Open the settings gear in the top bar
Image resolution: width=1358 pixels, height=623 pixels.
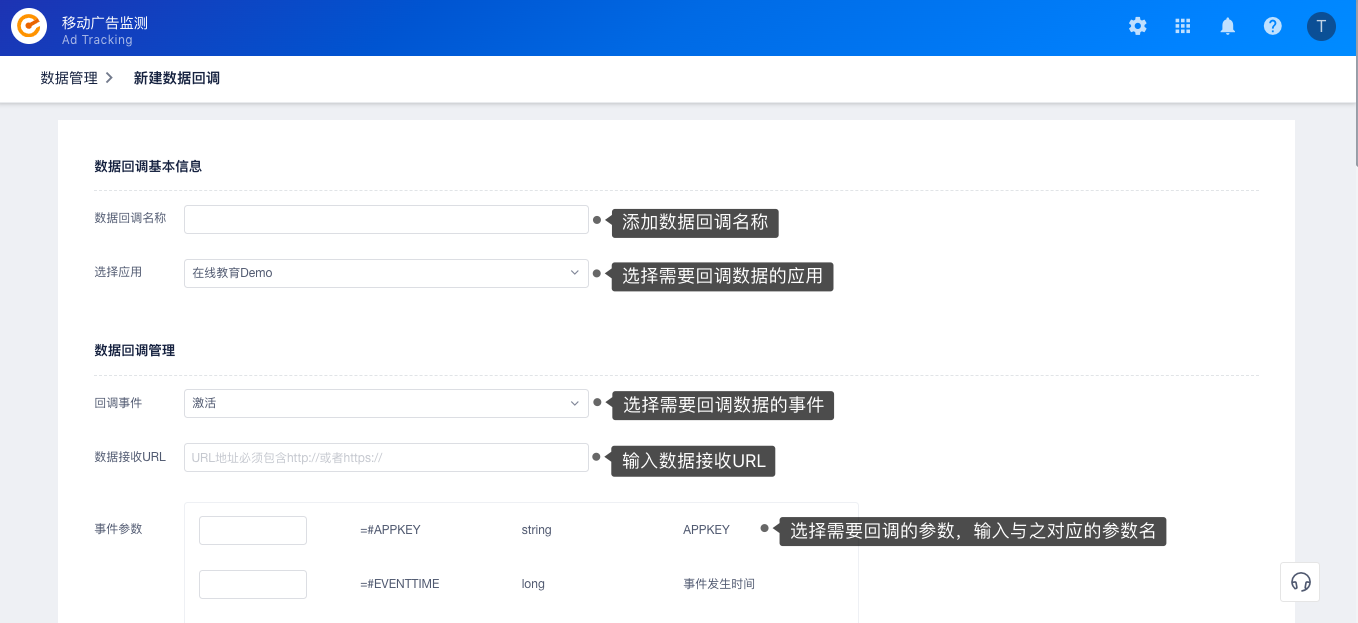[1138, 26]
